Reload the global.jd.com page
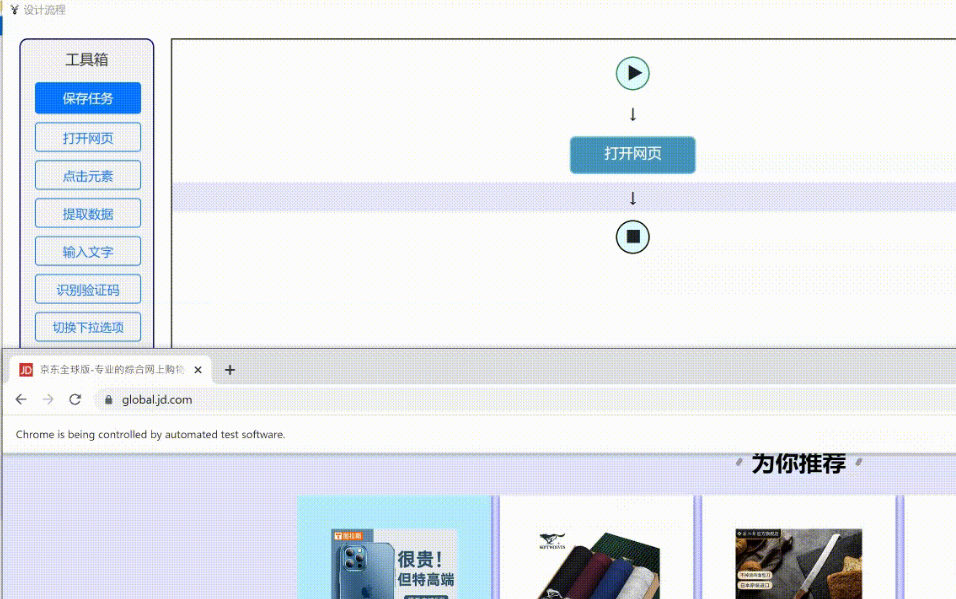The width and height of the screenshot is (956, 599). tap(75, 399)
